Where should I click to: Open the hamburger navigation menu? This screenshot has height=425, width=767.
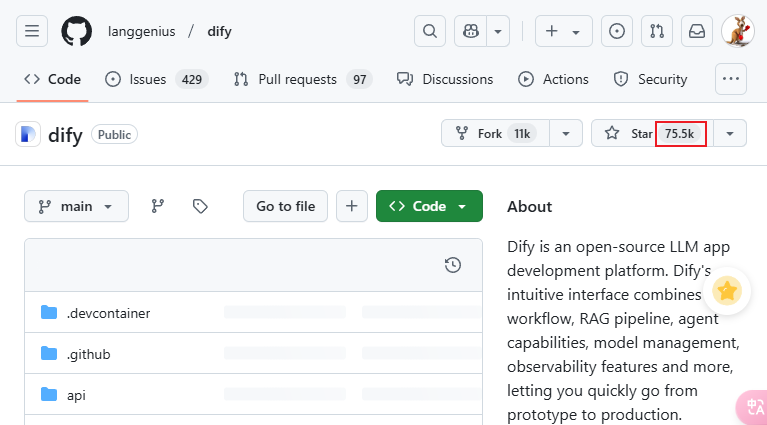pos(32,31)
